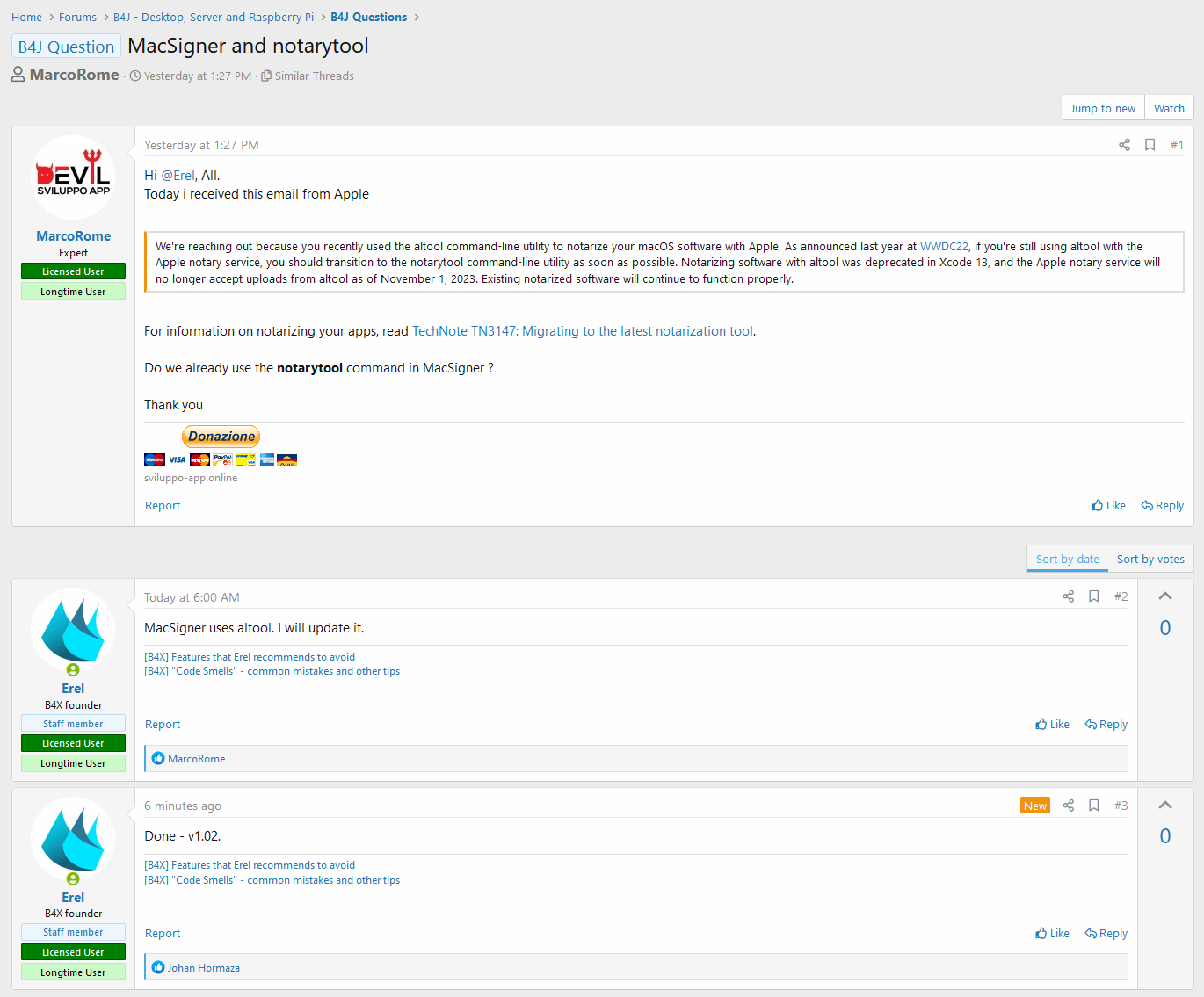
Task: Click '6 minutes ago' timestamp
Action: 183,806
